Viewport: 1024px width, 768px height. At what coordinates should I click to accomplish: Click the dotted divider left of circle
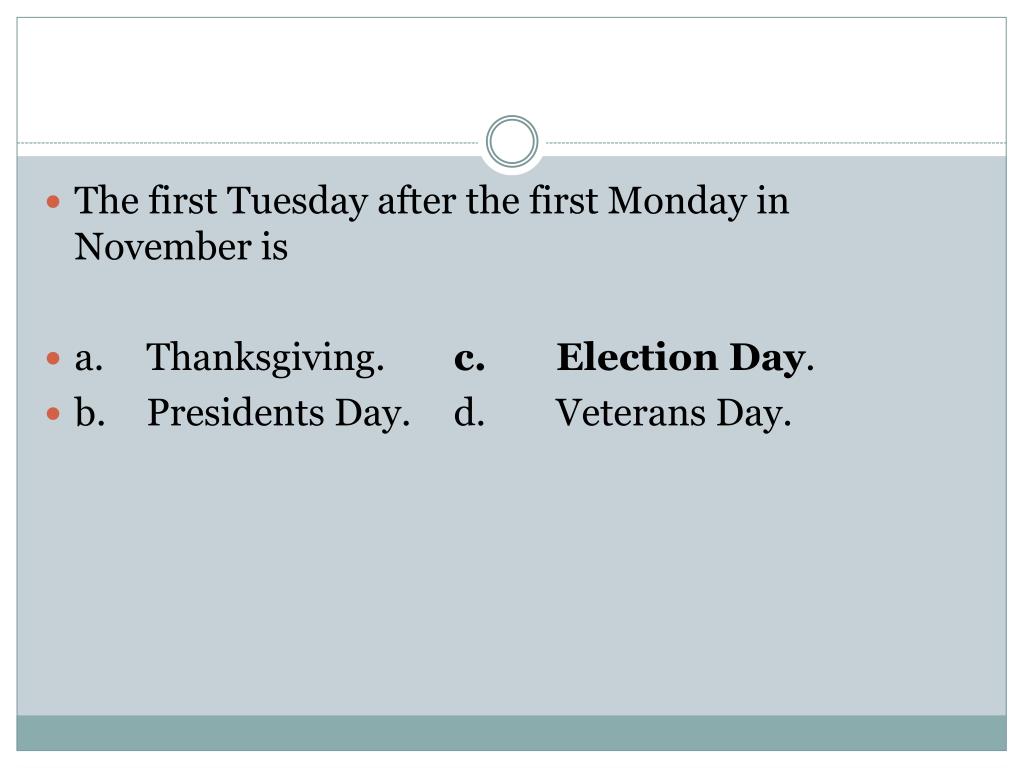click(x=248, y=142)
